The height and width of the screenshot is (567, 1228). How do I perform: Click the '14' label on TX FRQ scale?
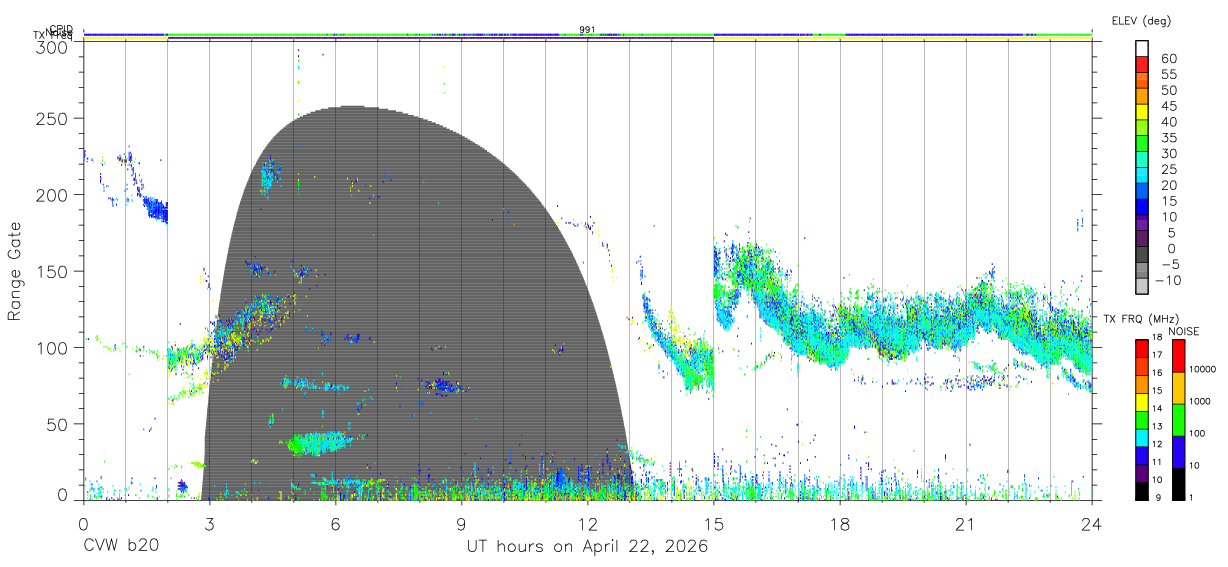1155,408
